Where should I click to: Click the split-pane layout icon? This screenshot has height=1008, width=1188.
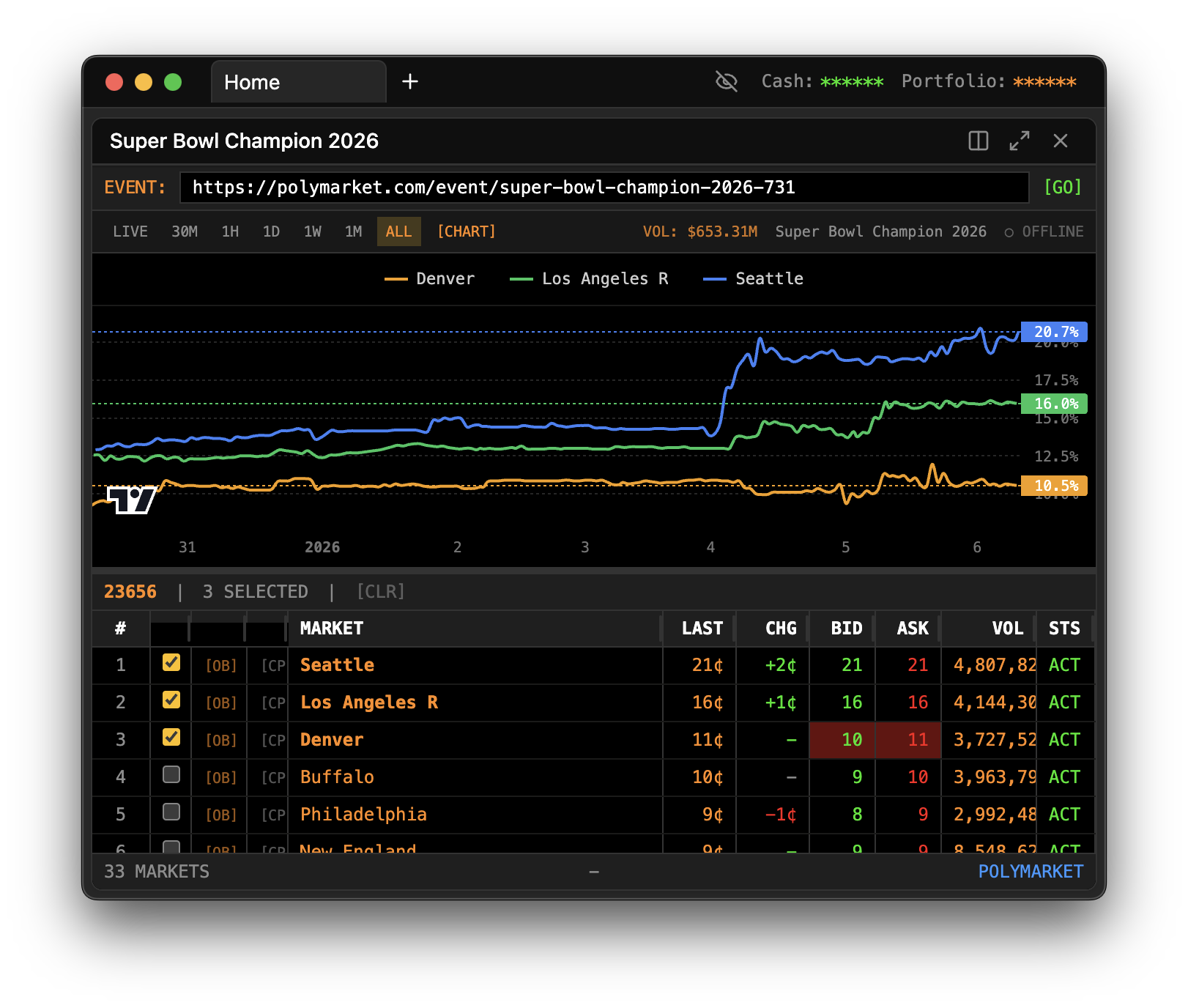pos(978,141)
